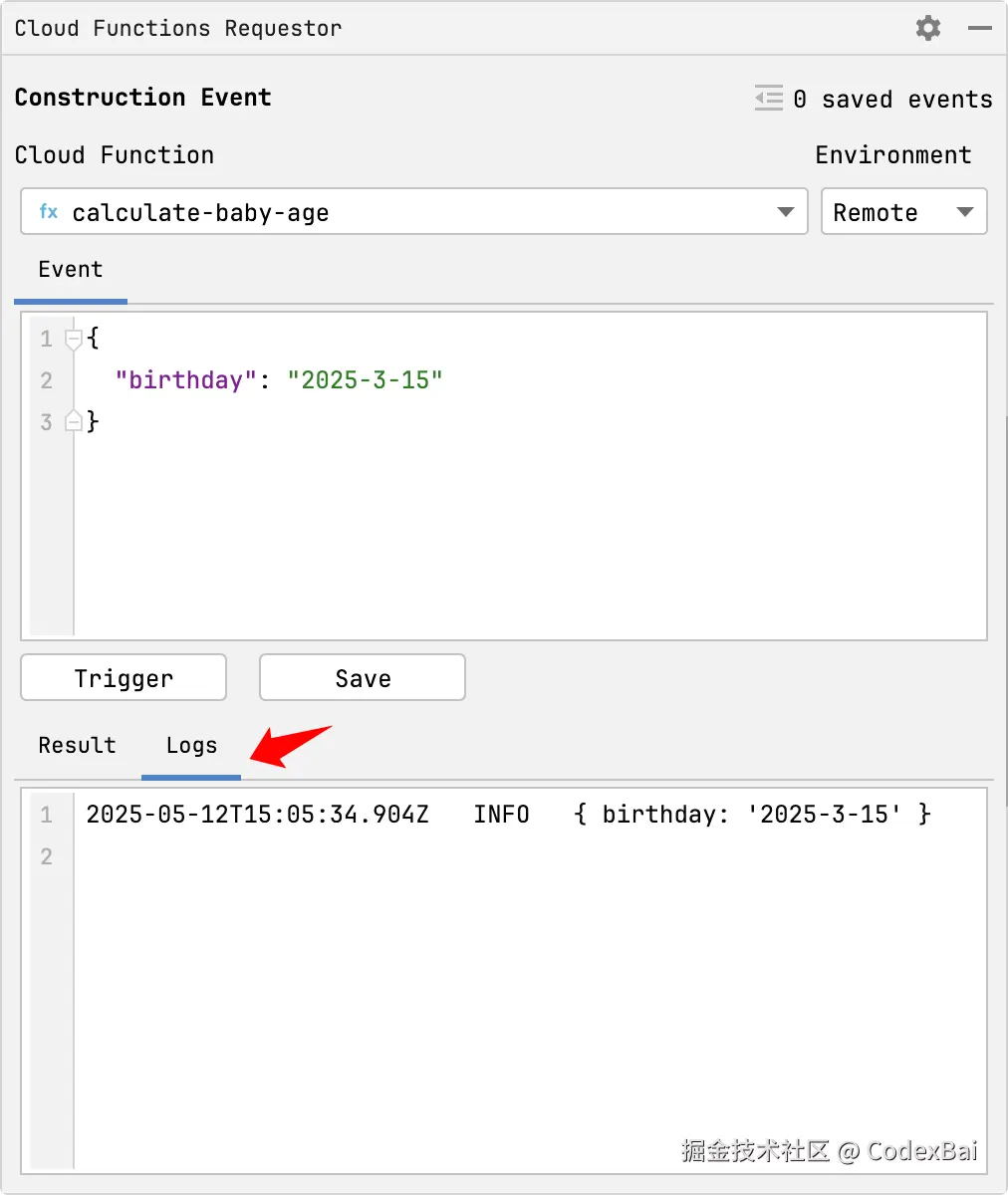
Task: Minimize the Cloud Functions Requestor panel
Action: pyautogui.click(x=980, y=28)
